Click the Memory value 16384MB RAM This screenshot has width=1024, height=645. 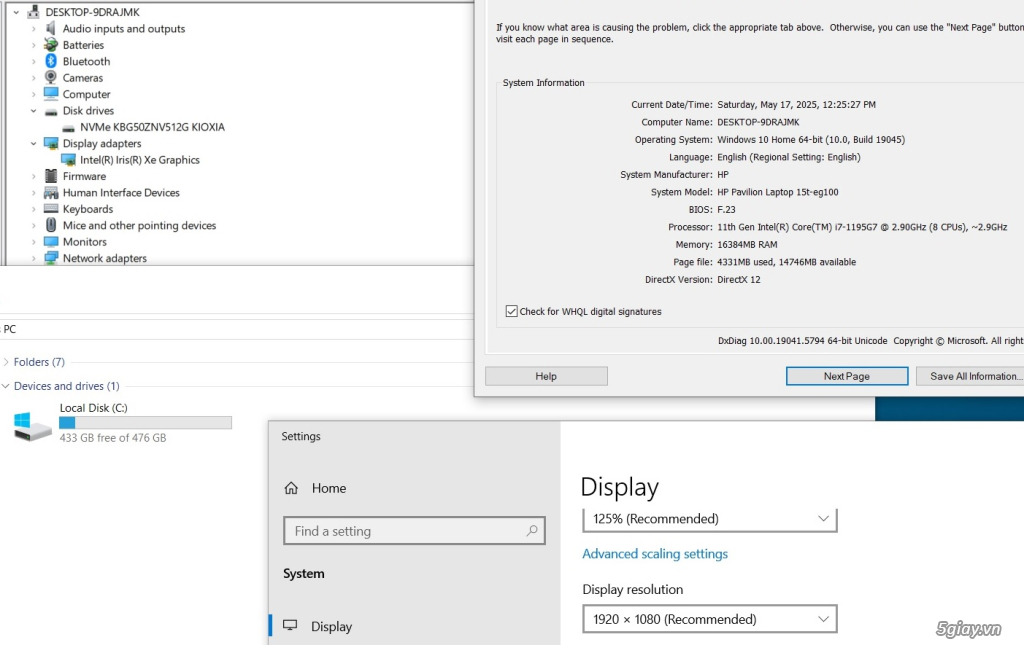coord(747,244)
